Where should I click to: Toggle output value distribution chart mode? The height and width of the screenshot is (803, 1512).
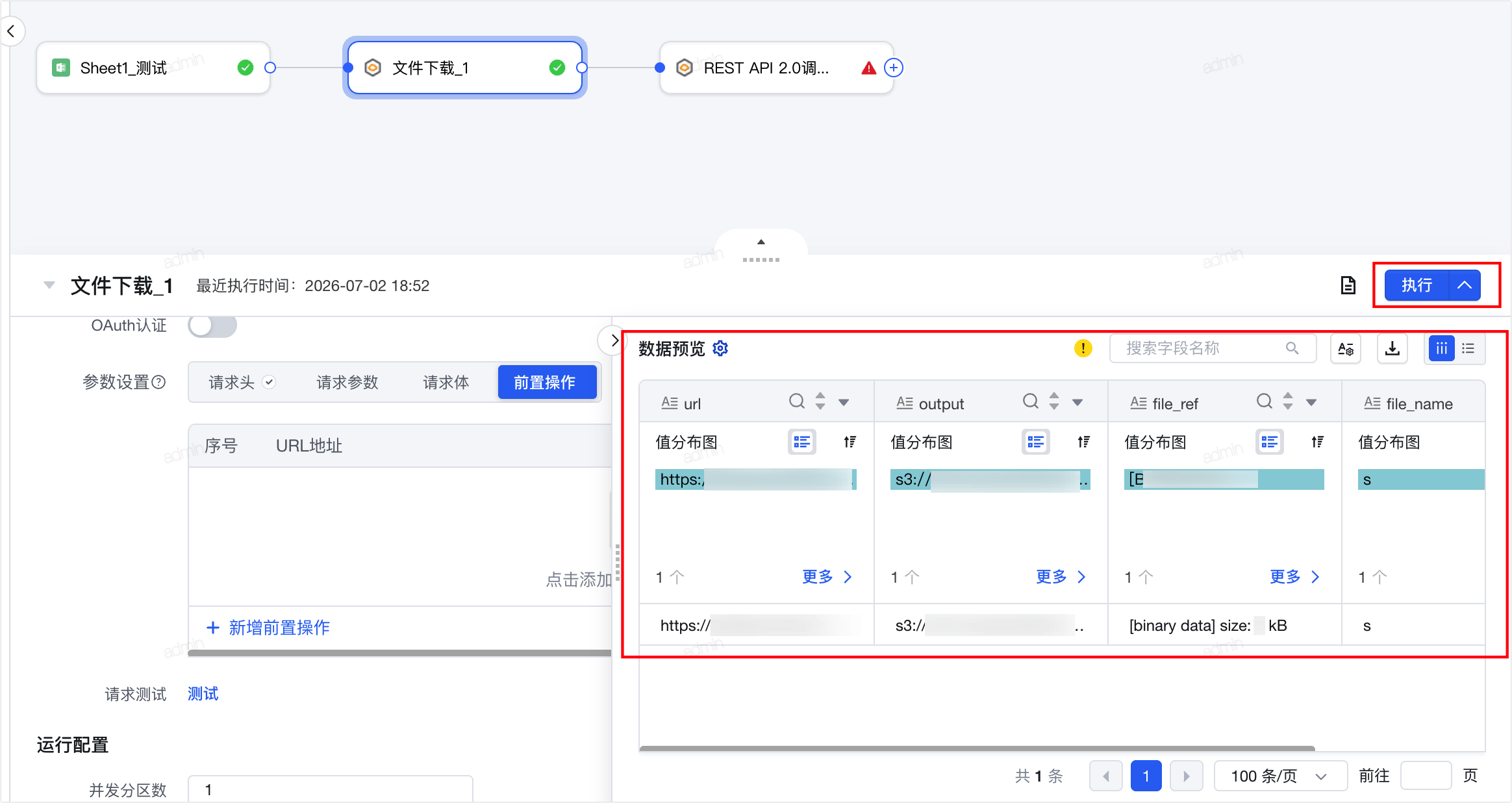pos(1036,442)
